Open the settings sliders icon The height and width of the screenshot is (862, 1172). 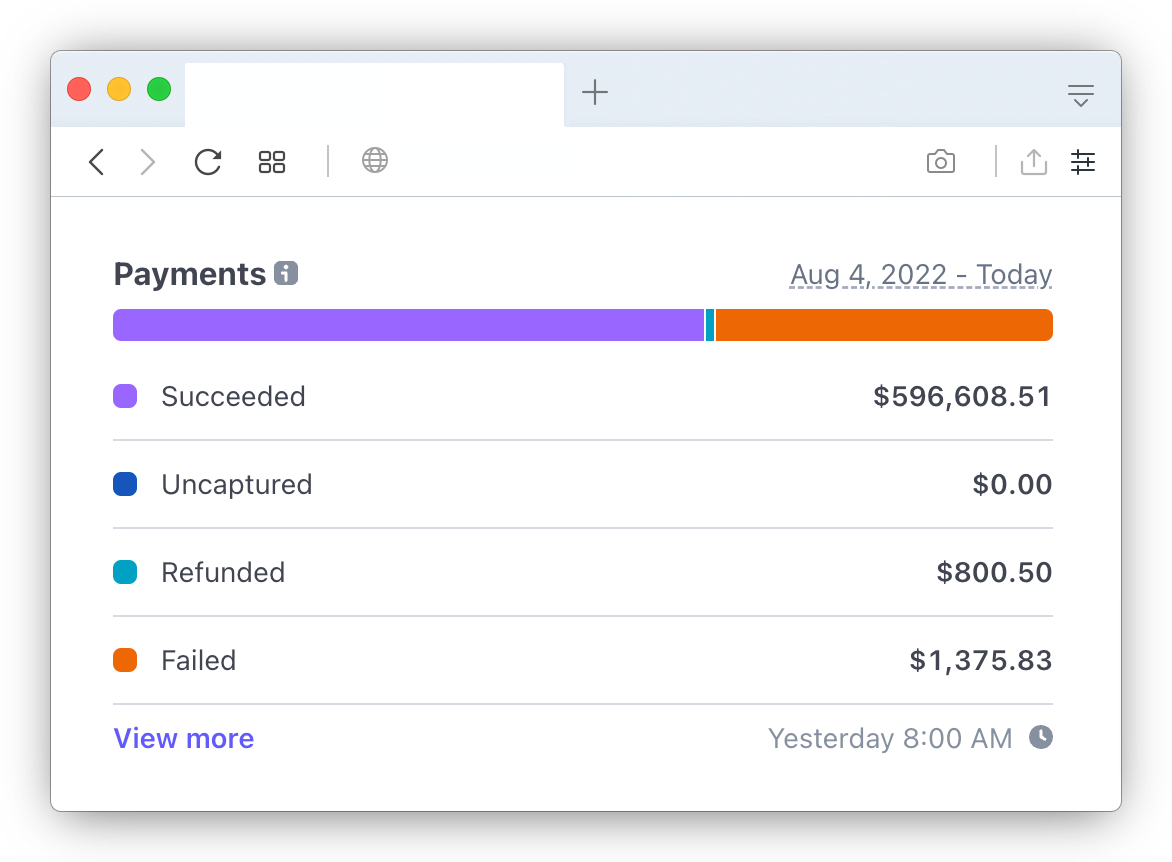tap(1083, 162)
